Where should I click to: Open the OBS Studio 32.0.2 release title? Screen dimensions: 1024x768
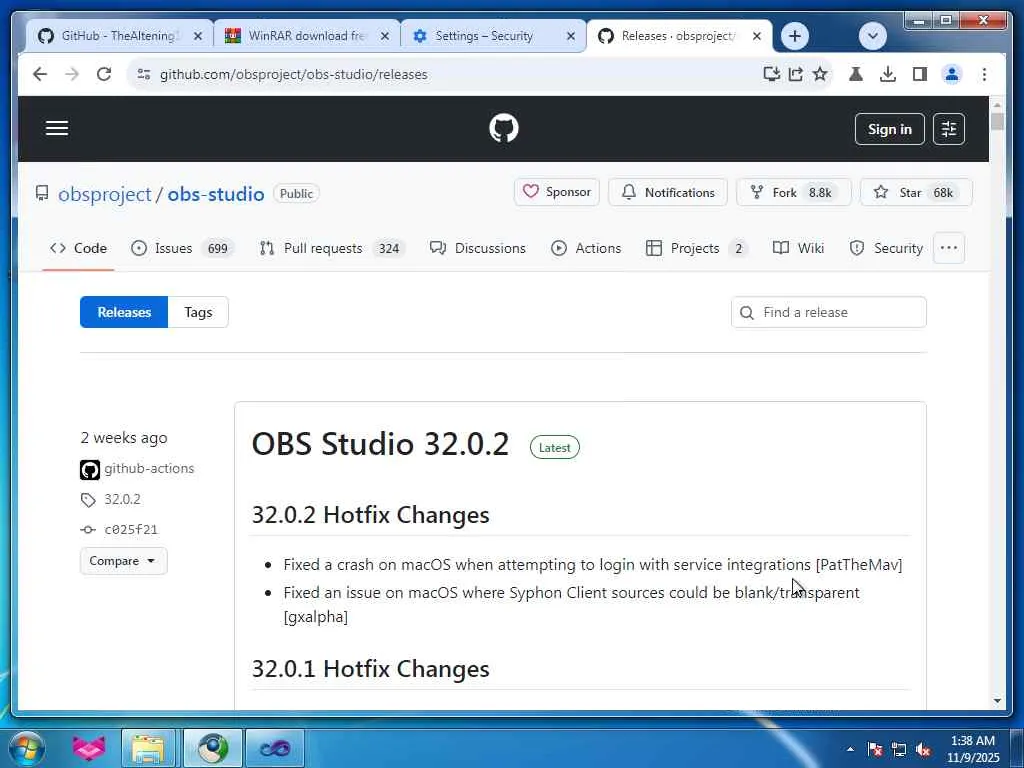tap(380, 444)
